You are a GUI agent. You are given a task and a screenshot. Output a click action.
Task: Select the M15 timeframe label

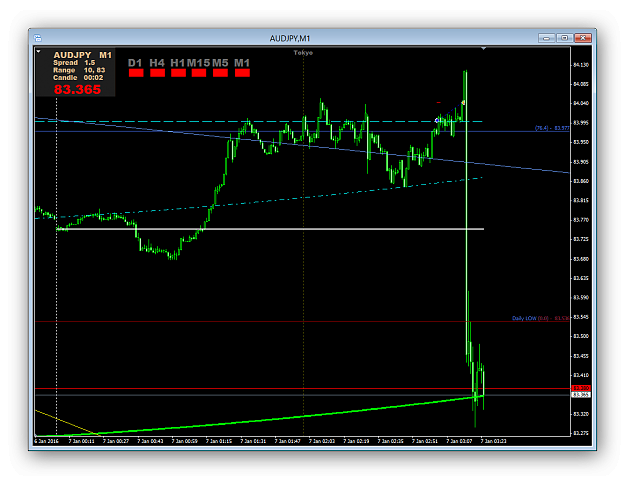coord(199,63)
